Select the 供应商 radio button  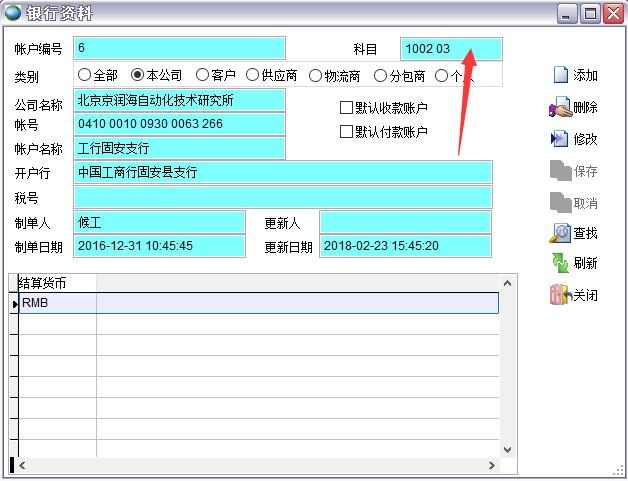coord(252,75)
